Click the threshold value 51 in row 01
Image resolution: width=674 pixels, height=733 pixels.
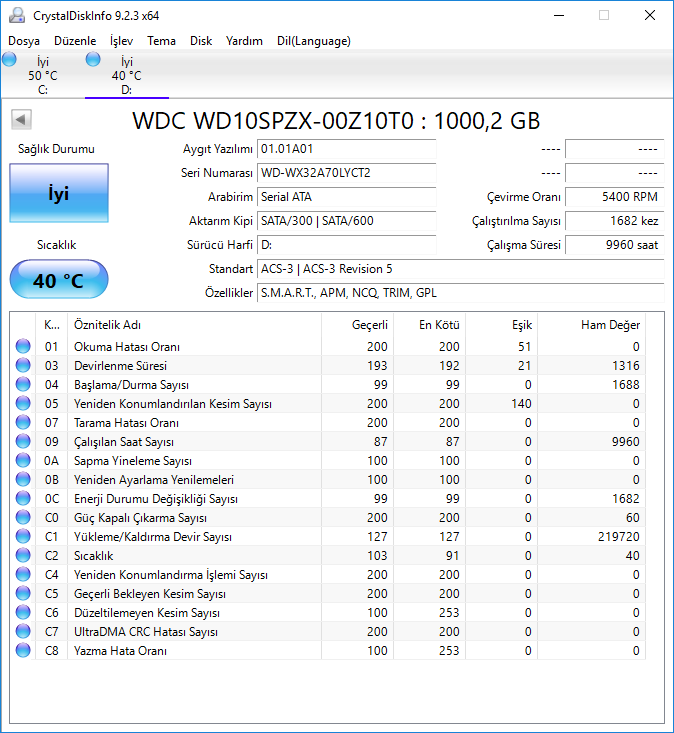click(524, 346)
